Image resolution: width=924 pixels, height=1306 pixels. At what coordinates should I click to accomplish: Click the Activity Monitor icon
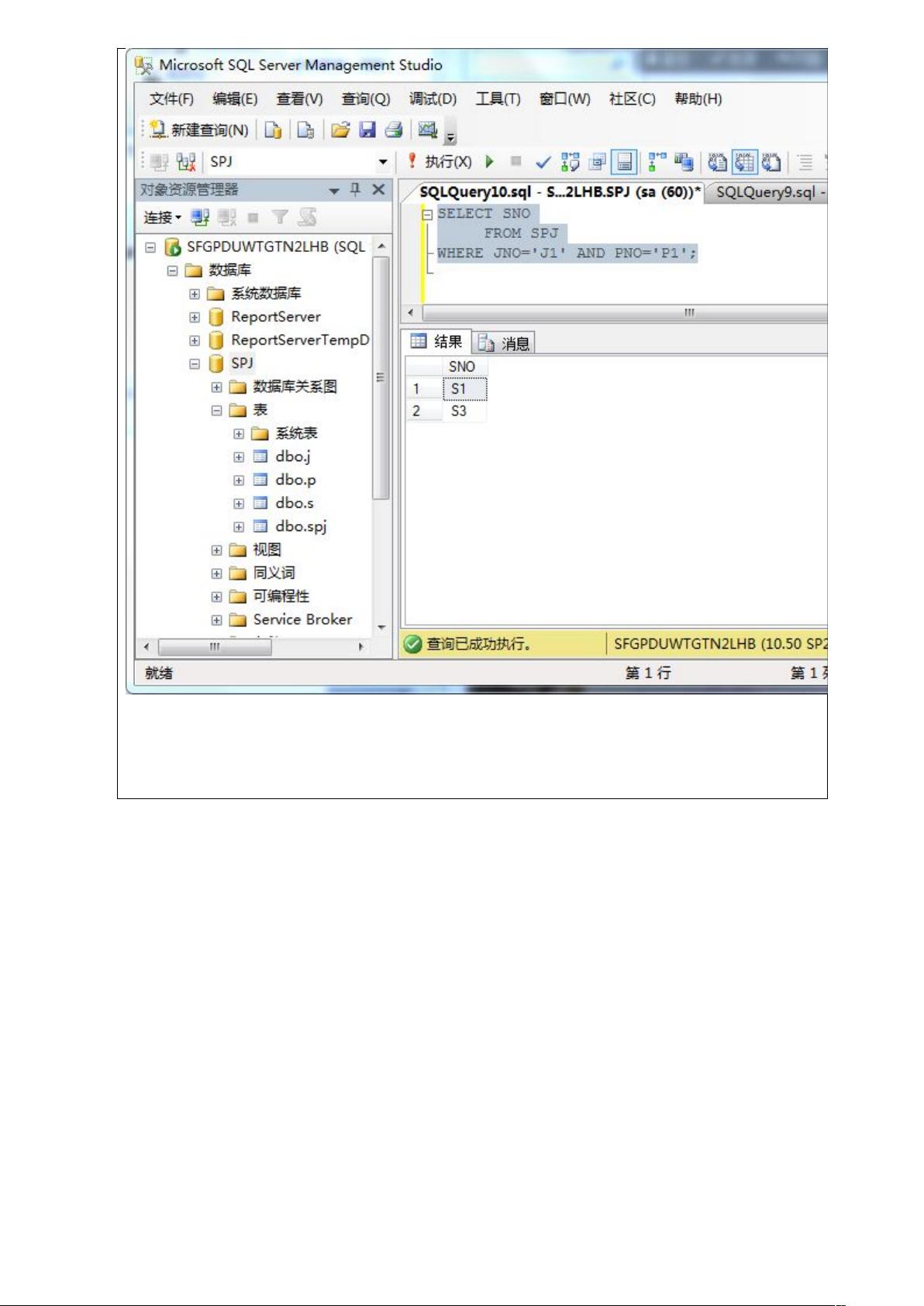428,129
